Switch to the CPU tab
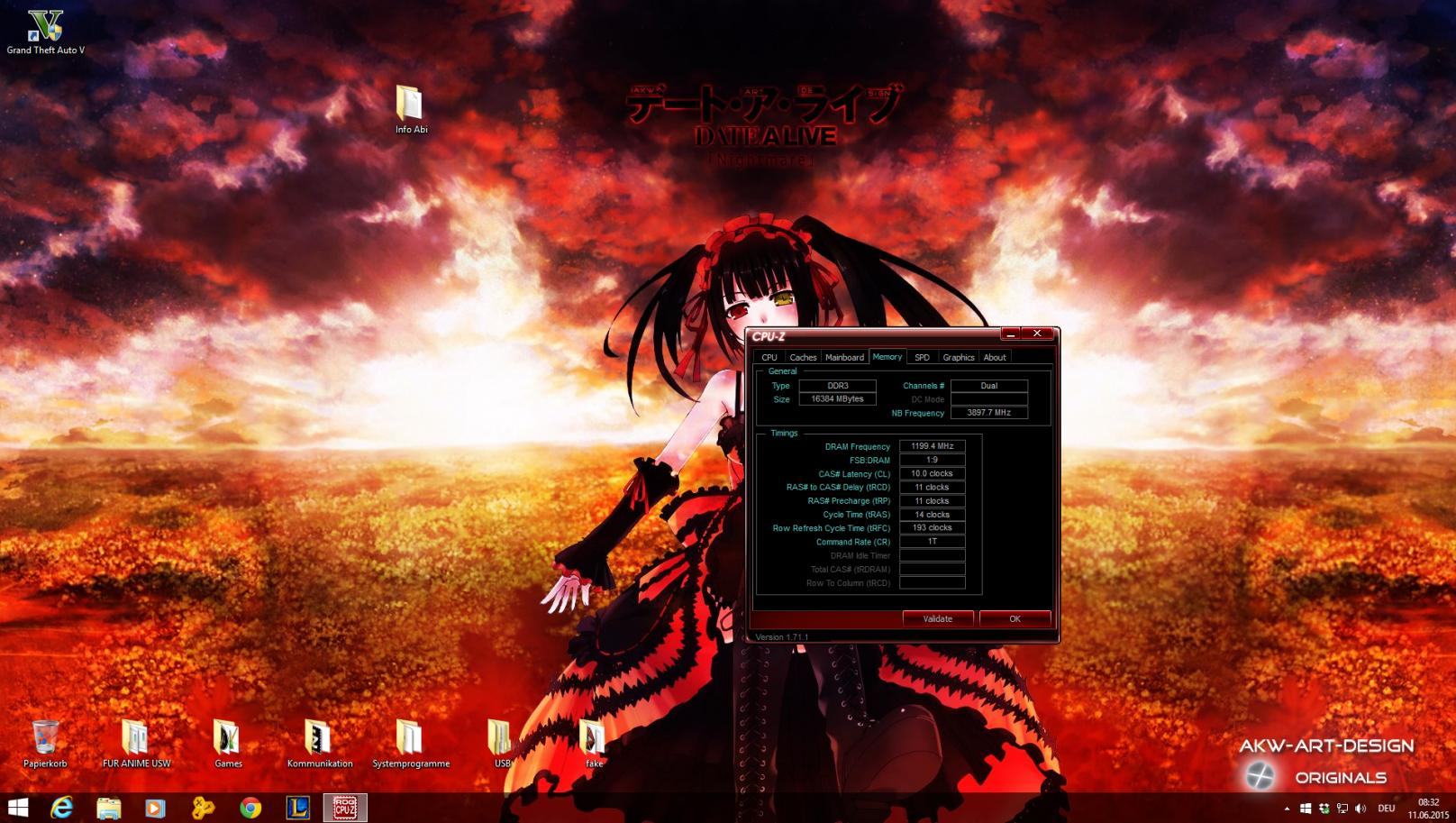 (x=769, y=357)
